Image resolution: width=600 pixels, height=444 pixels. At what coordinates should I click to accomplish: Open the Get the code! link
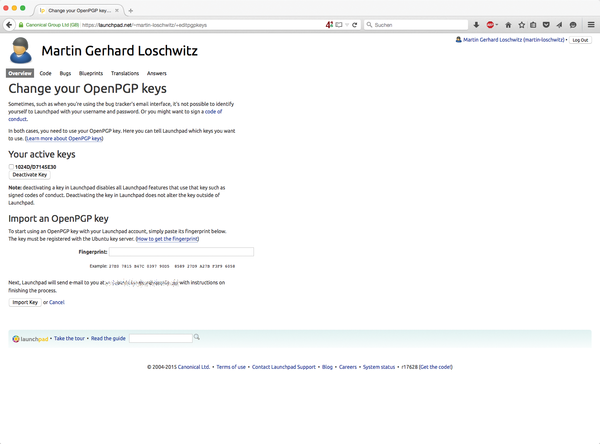[x=436, y=367]
